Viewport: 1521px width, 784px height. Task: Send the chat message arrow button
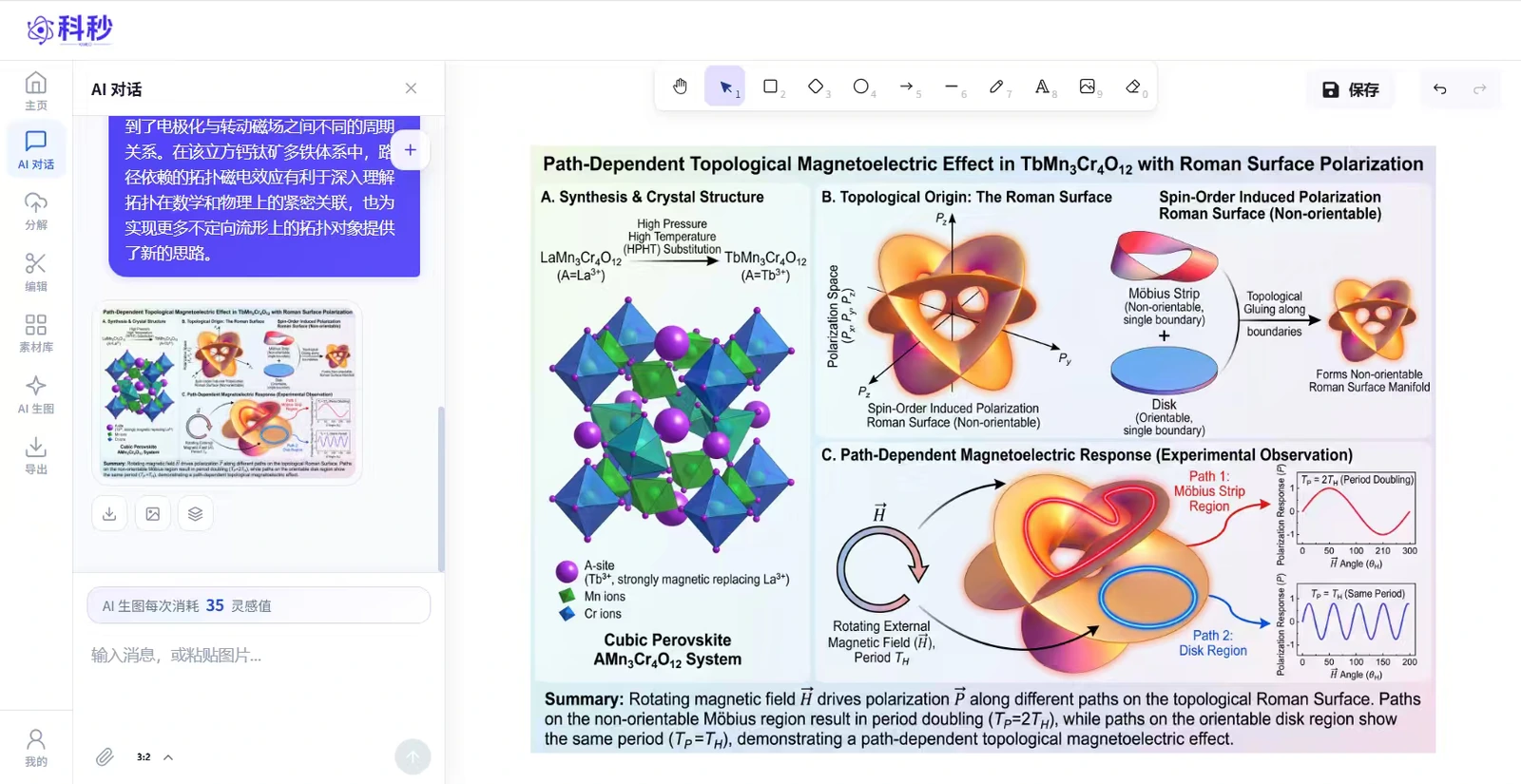point(413,756)
